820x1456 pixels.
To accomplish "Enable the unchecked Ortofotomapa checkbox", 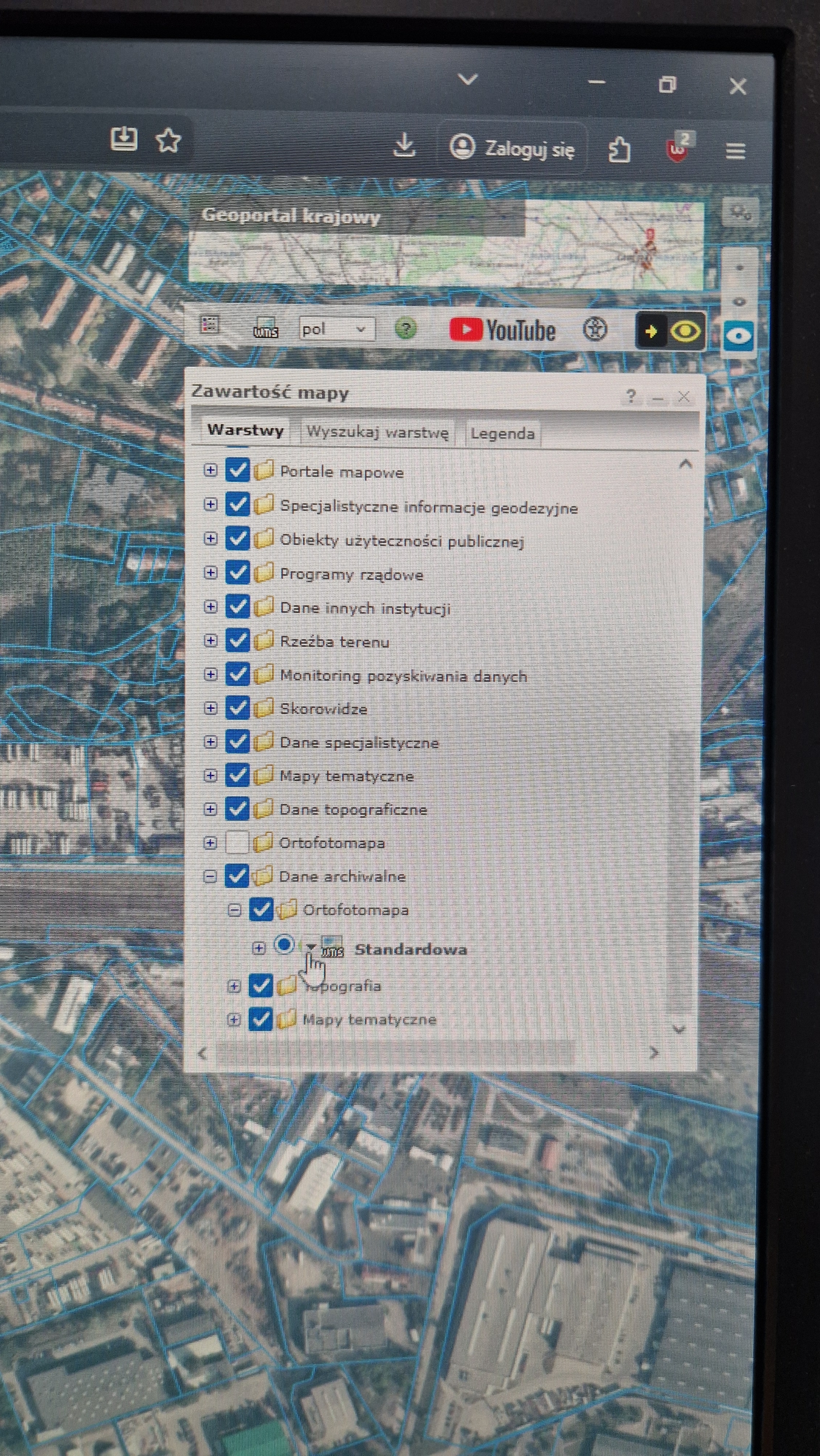I will point(237,843).
